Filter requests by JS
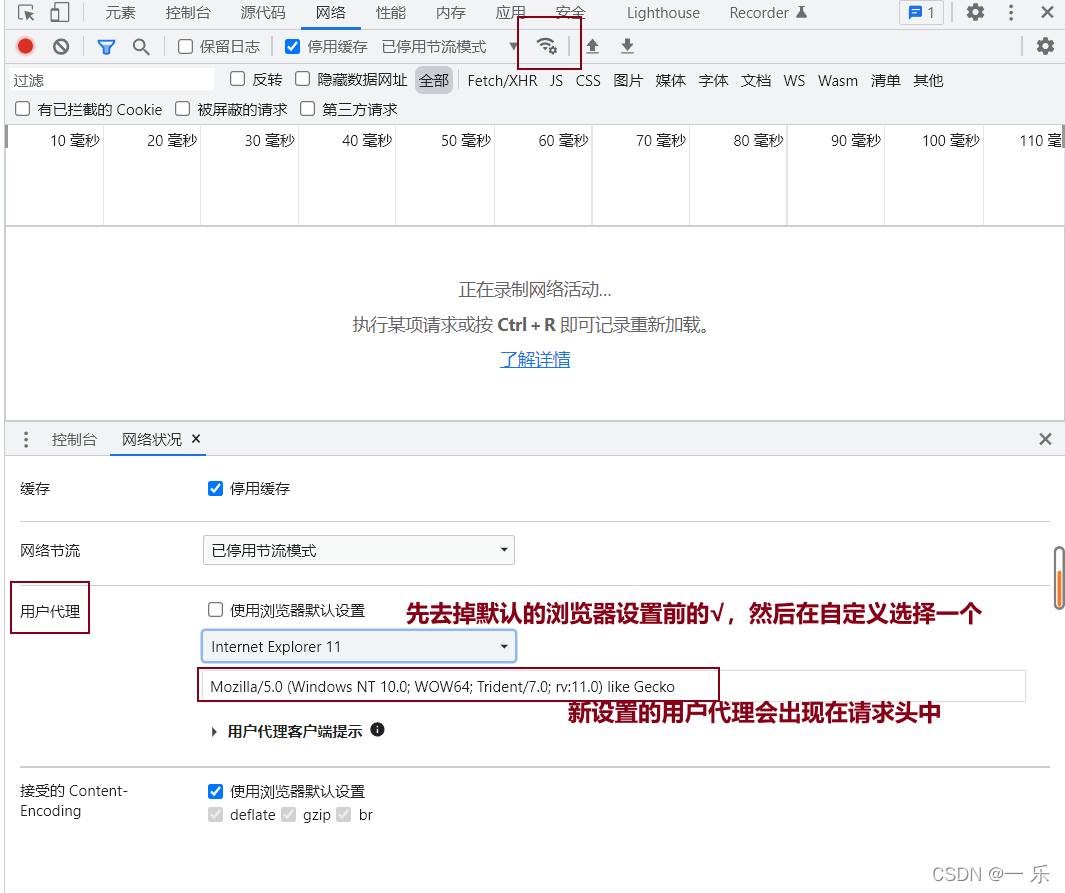This screenshot has height=893, width=1065. (556, 81)
